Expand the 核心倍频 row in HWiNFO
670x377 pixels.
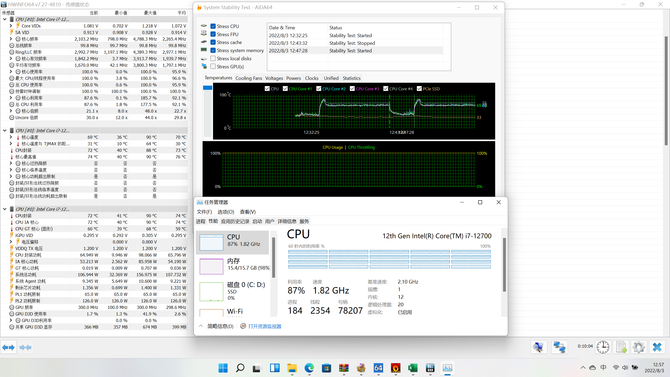[11, 111]
